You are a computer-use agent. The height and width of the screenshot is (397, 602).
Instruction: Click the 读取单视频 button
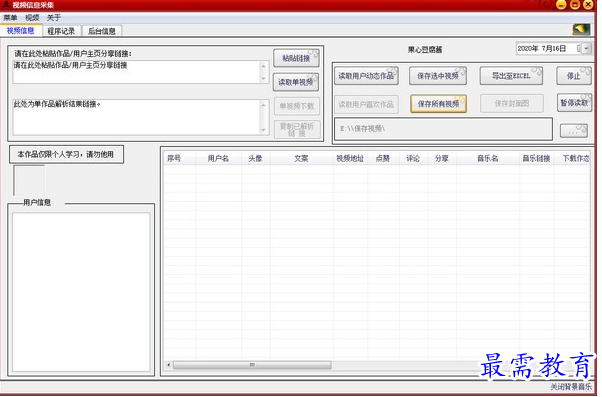(x=296, y=82)
